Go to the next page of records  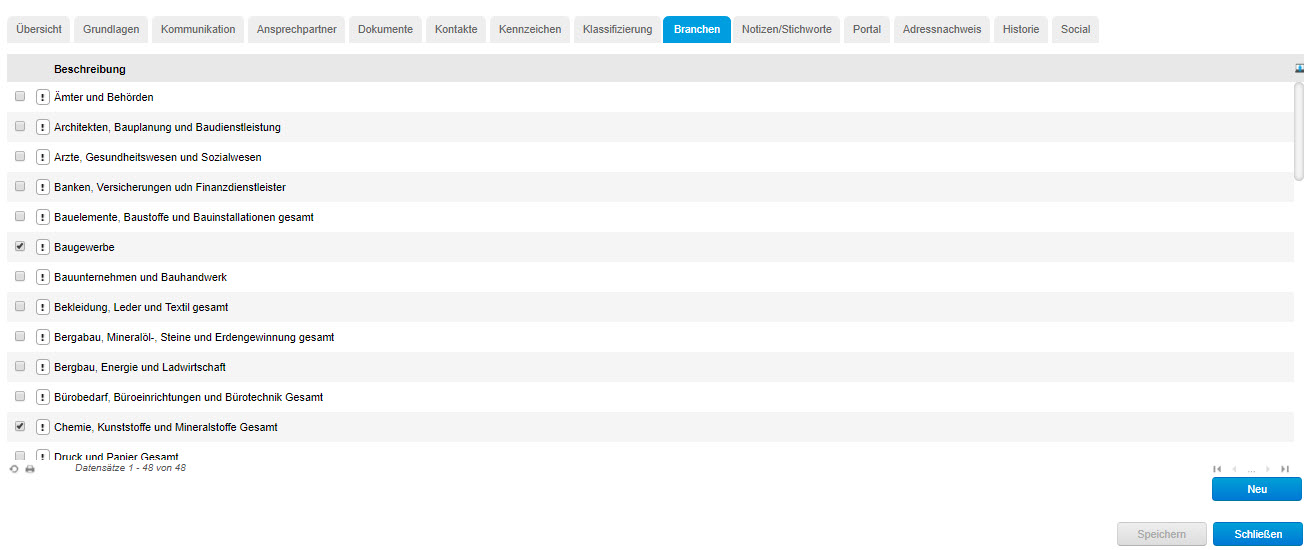[x=1268, y=468]
